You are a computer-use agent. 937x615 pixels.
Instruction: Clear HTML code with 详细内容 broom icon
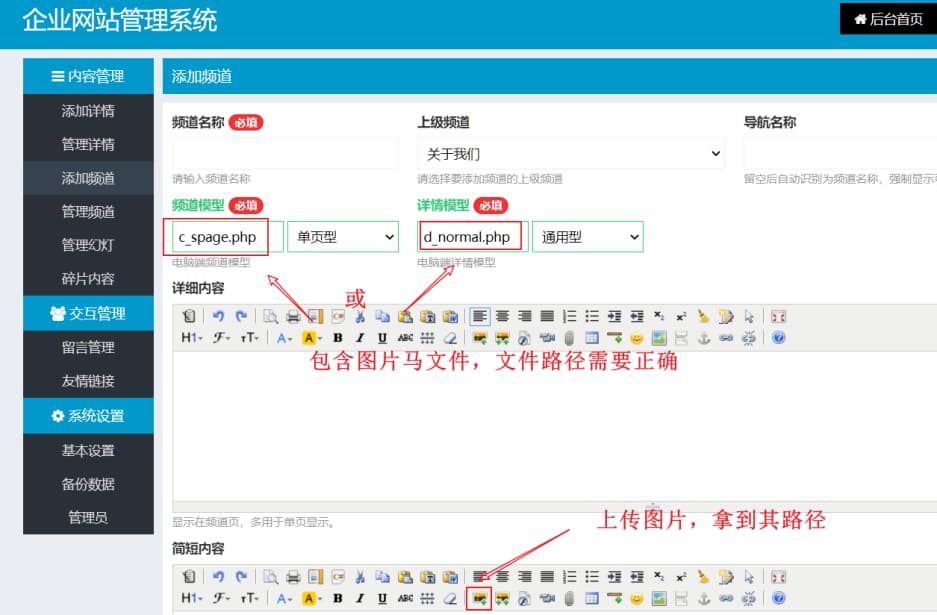(703, 316)
